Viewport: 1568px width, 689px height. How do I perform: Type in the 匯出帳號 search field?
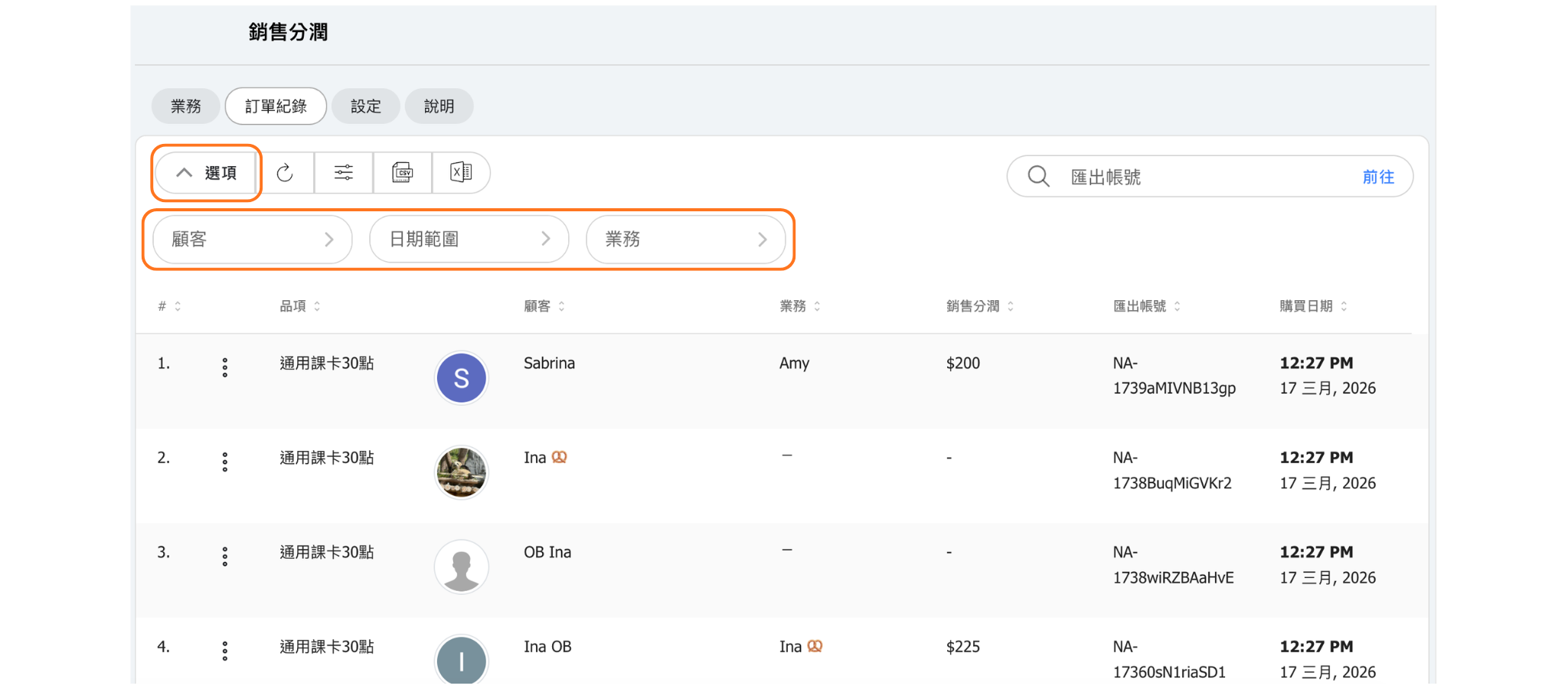pos(1202,177)
